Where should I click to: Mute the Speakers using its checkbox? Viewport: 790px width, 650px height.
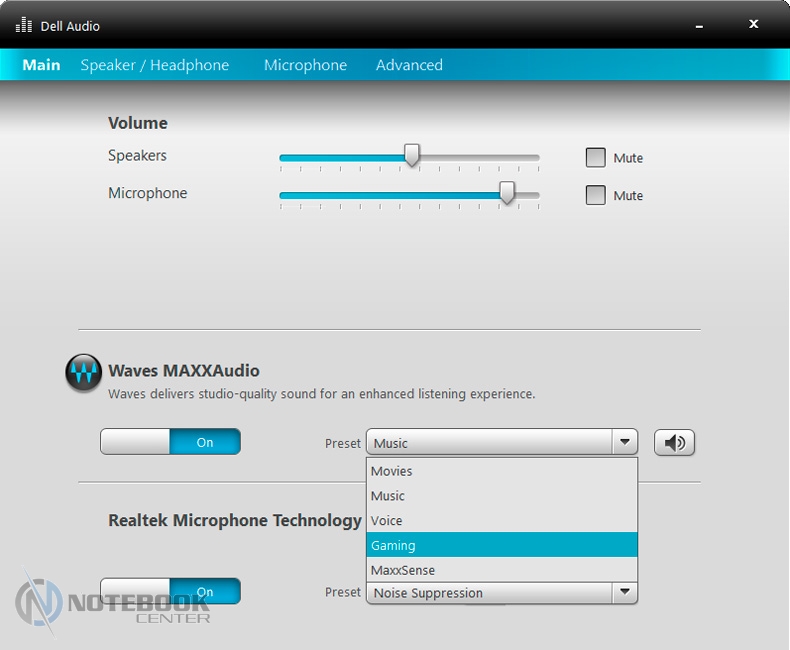(x=596, y=158)
